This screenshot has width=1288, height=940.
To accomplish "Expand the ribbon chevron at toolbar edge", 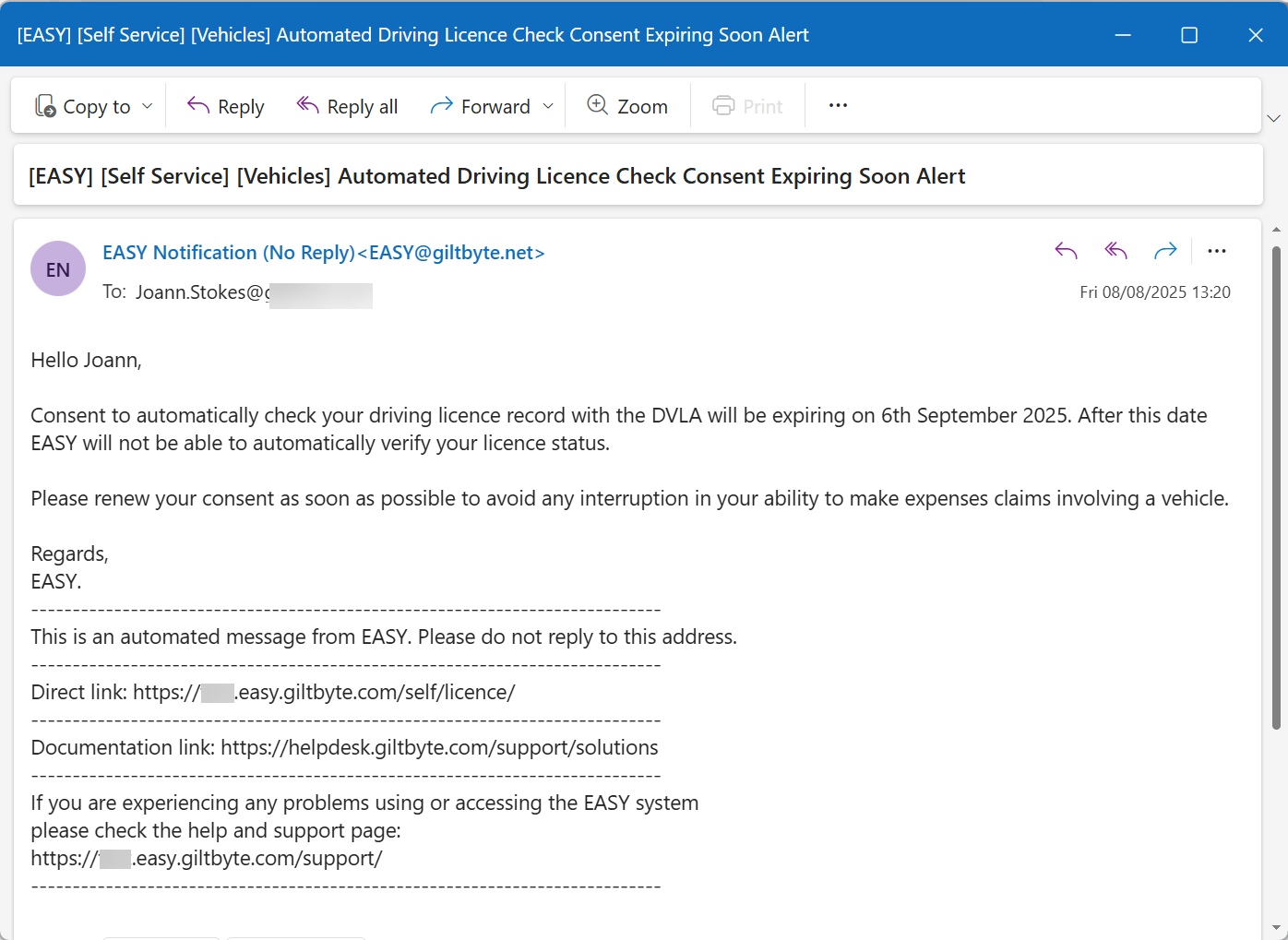I will 1273,118.
